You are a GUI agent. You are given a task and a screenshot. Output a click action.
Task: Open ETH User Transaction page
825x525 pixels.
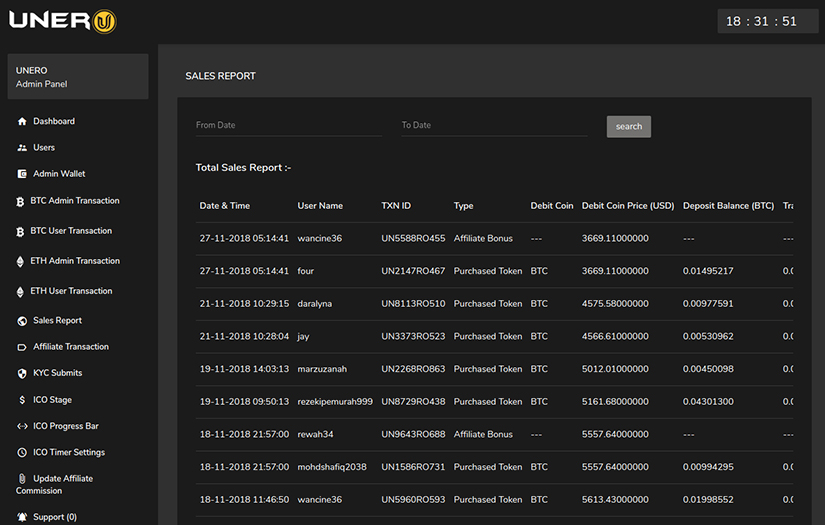point(71,290)
